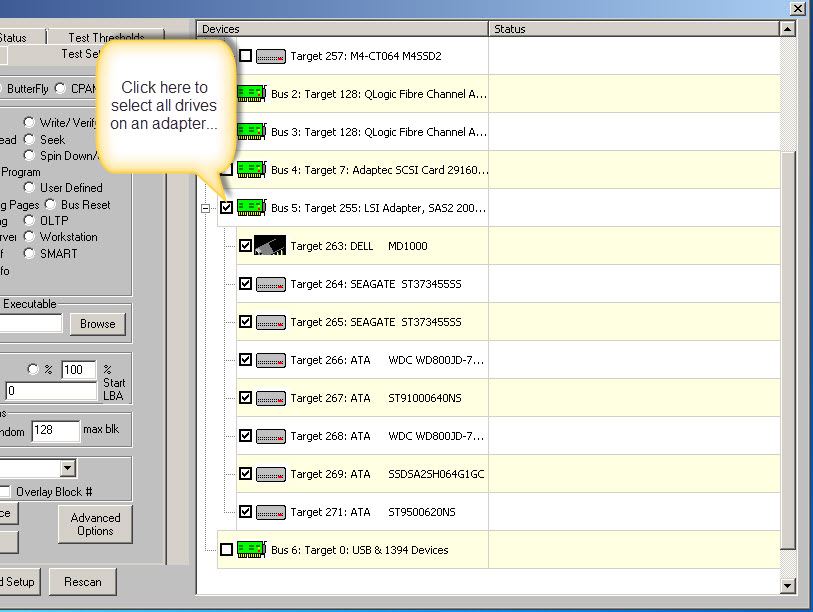Select the percent radio button beside 100
This screenshot has width=813, height=612.
coord(33,369)
